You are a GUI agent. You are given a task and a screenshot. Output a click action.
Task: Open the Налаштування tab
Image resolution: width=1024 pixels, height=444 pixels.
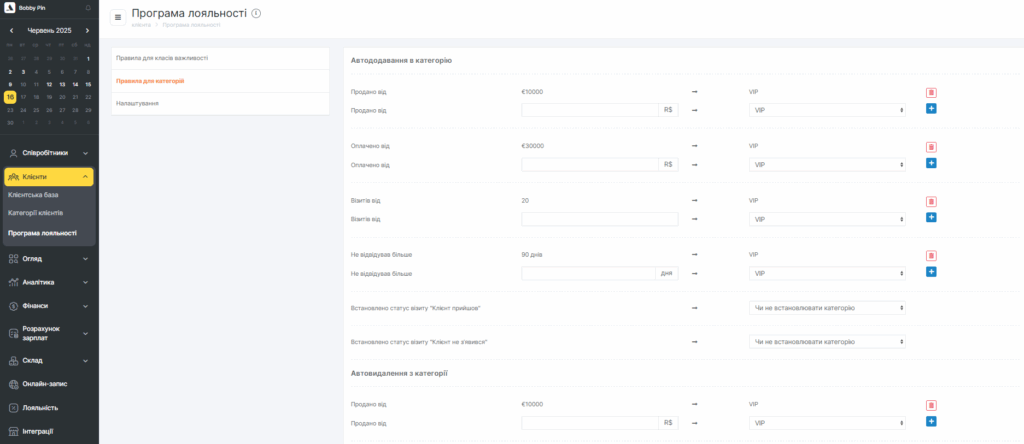(220, 104)
